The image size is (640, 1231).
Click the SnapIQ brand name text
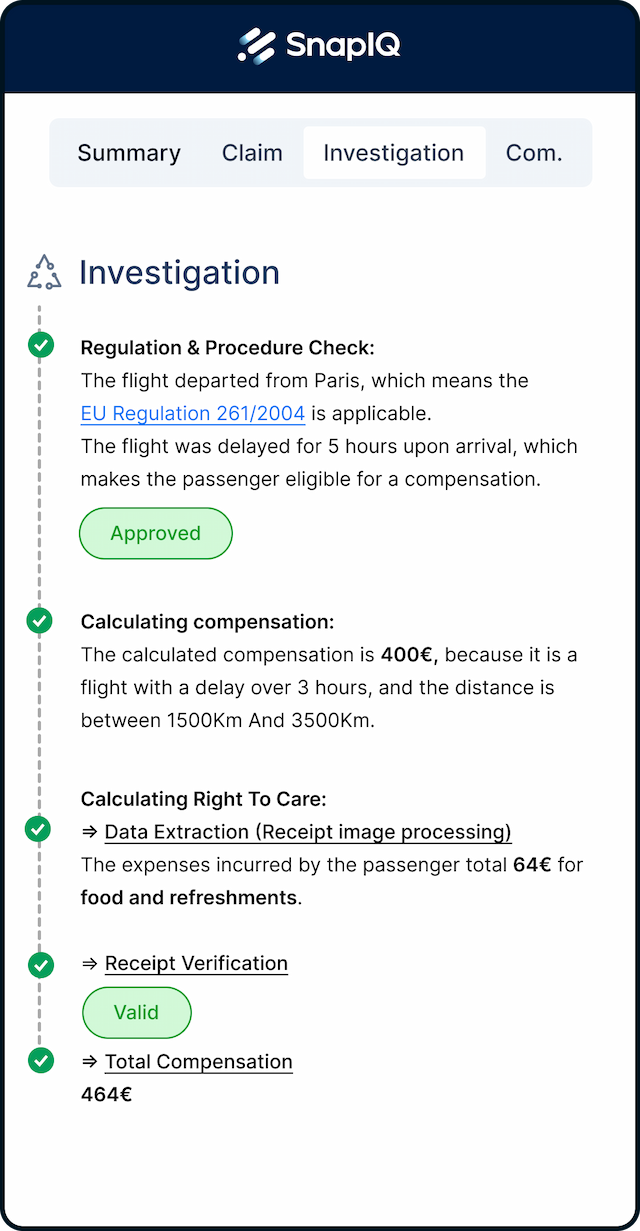[343, 45]
